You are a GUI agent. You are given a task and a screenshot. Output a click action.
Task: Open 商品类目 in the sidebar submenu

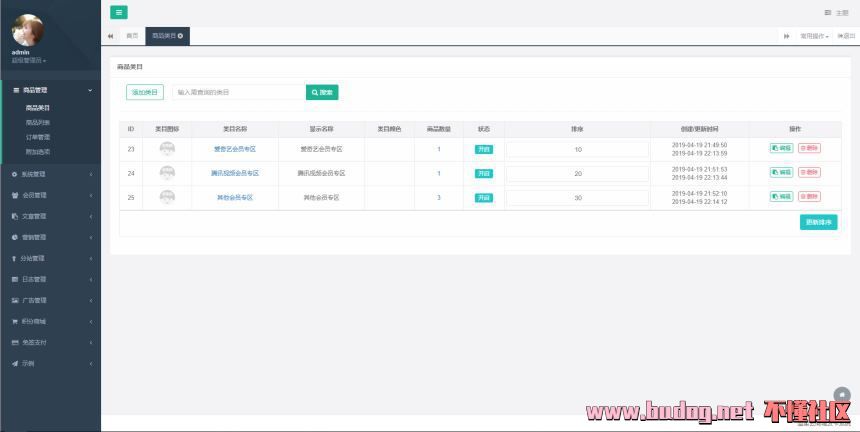click(x=38, y=108)
